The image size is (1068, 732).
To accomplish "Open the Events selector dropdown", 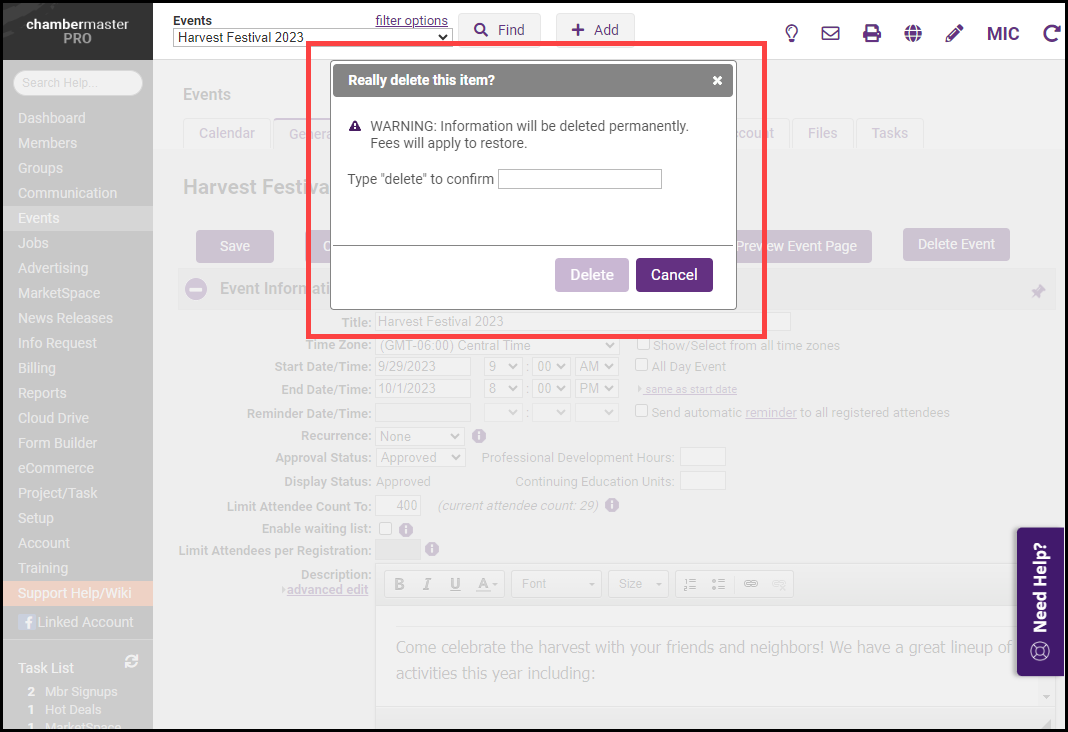I will [x=312, y=37].
